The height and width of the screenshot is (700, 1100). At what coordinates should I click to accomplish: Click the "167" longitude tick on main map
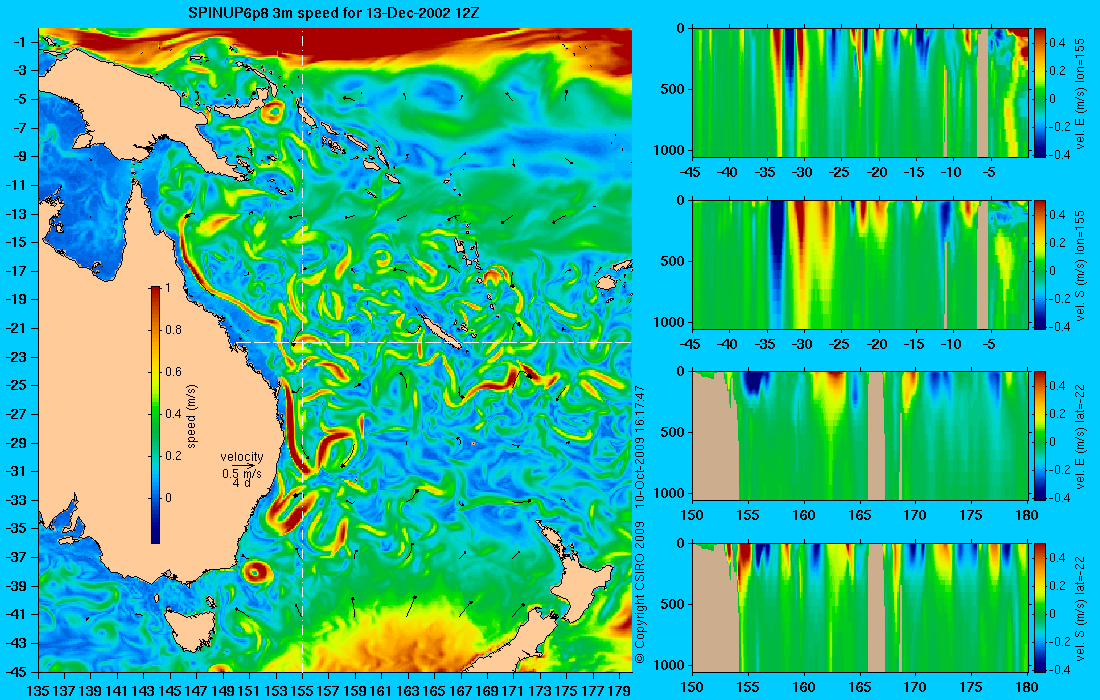coord(460,691)
